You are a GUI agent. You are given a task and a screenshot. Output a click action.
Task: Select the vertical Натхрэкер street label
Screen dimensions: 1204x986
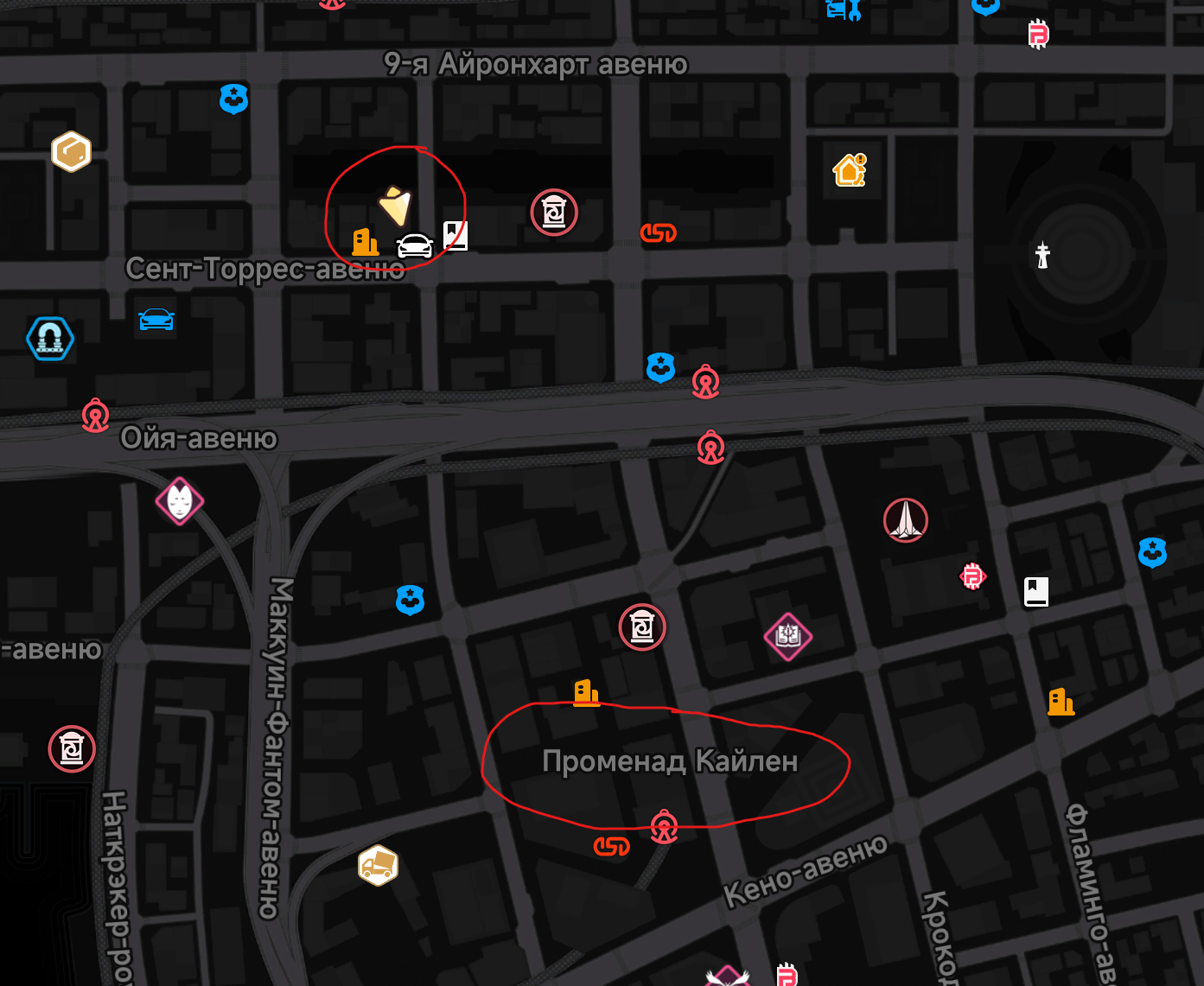coord(116,887)
